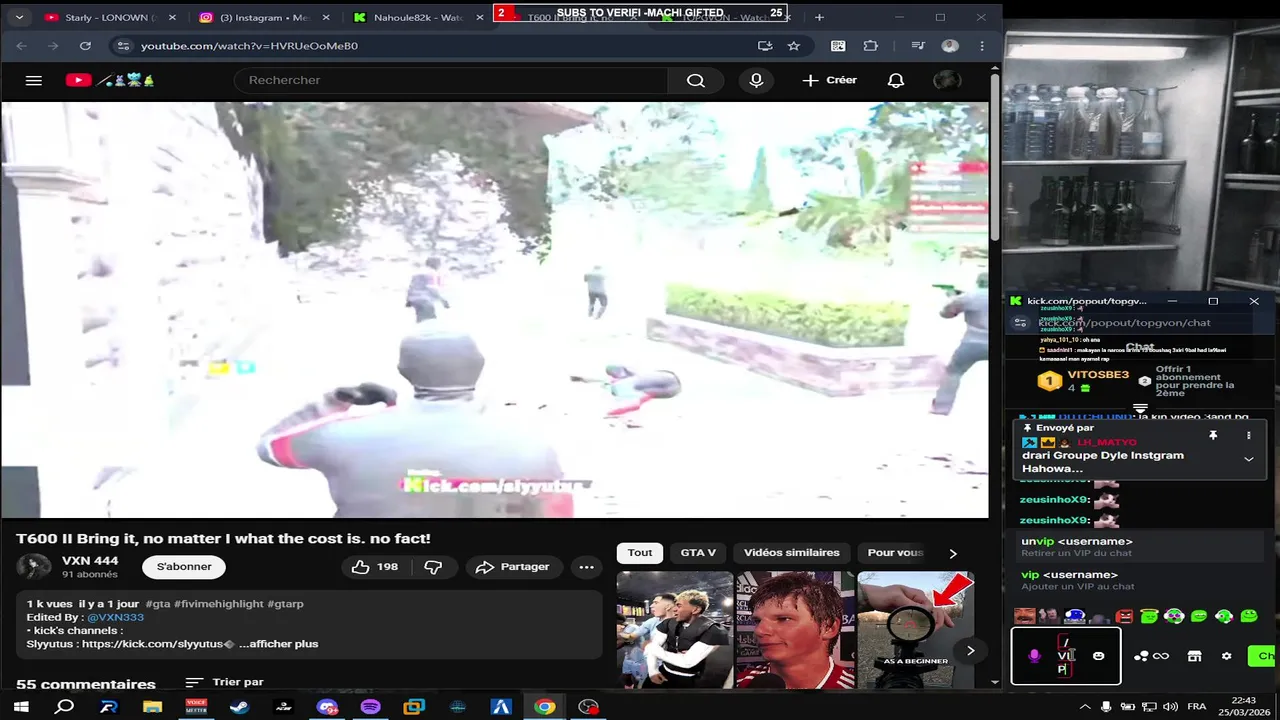Open the 'VXN 444' channel name
The image size is (1280, 720).
90,561
